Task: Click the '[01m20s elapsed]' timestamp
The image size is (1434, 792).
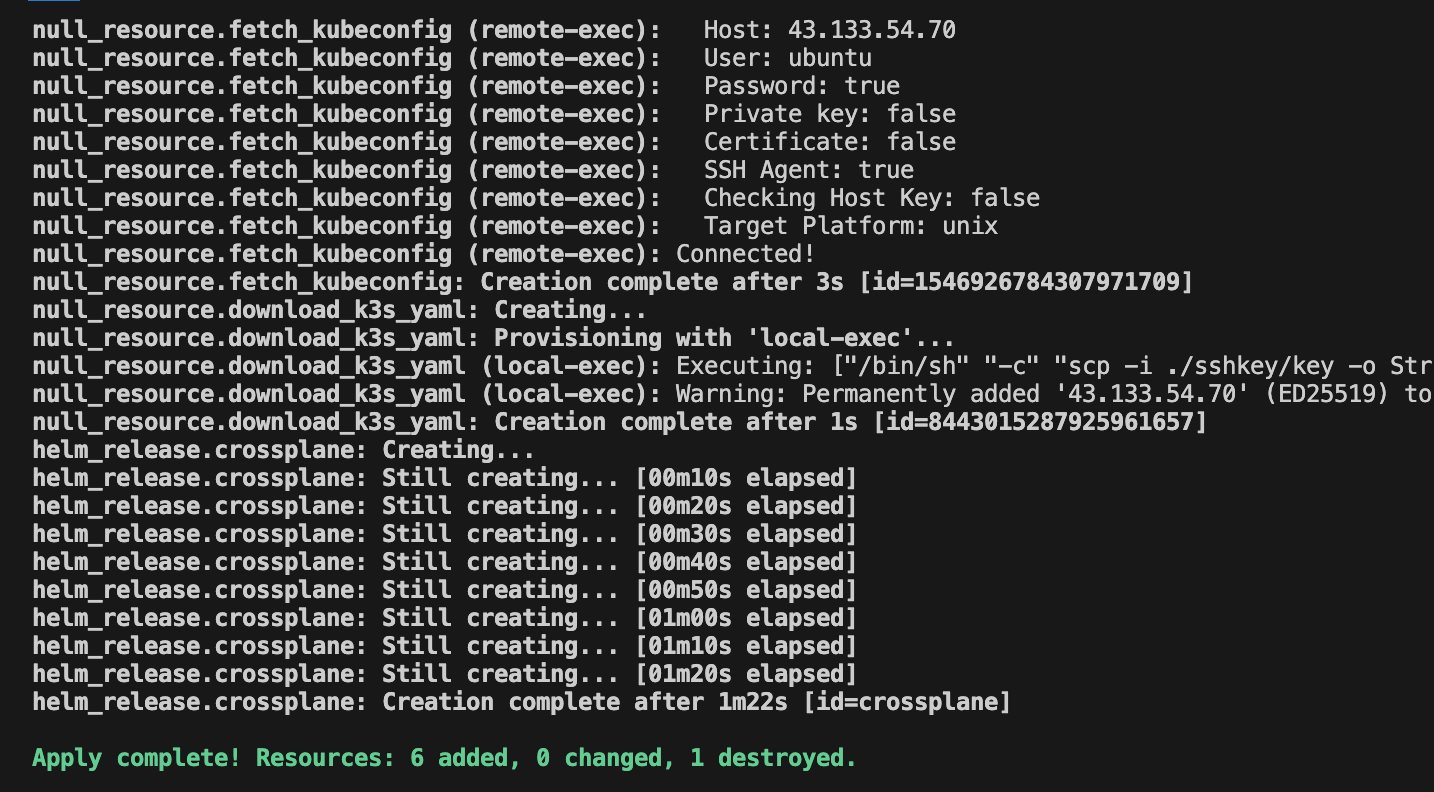Action: 746,674
